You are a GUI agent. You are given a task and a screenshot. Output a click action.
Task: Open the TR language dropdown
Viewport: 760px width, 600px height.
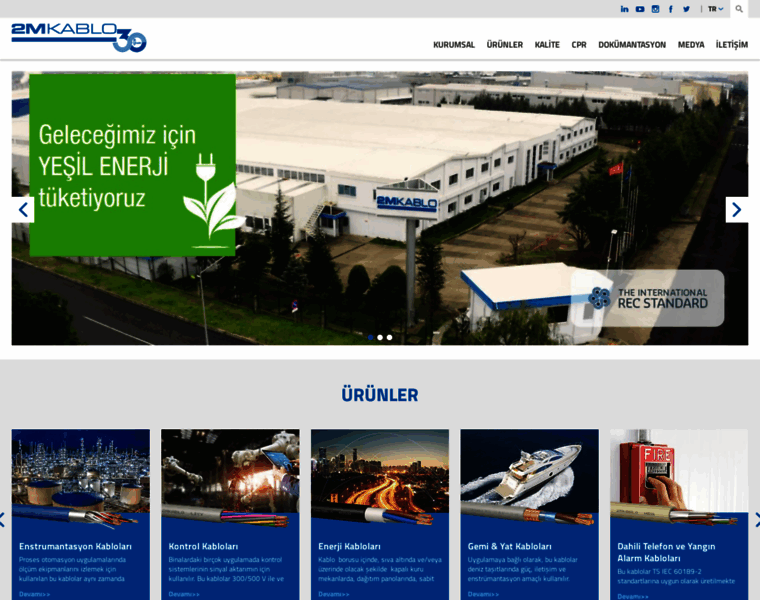[x=715, y=9]
